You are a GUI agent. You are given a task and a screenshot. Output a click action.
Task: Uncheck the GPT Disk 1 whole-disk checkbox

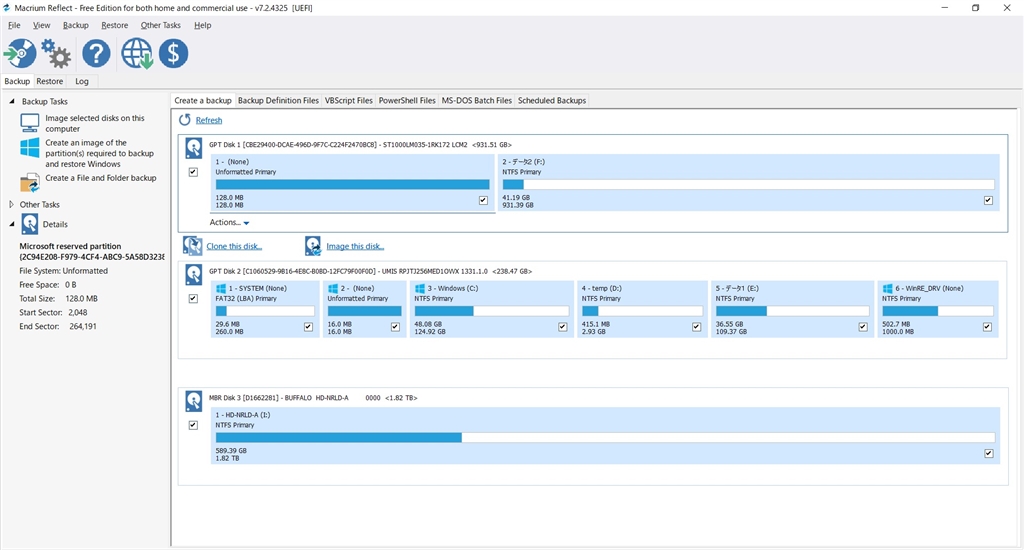coord(193,172)
